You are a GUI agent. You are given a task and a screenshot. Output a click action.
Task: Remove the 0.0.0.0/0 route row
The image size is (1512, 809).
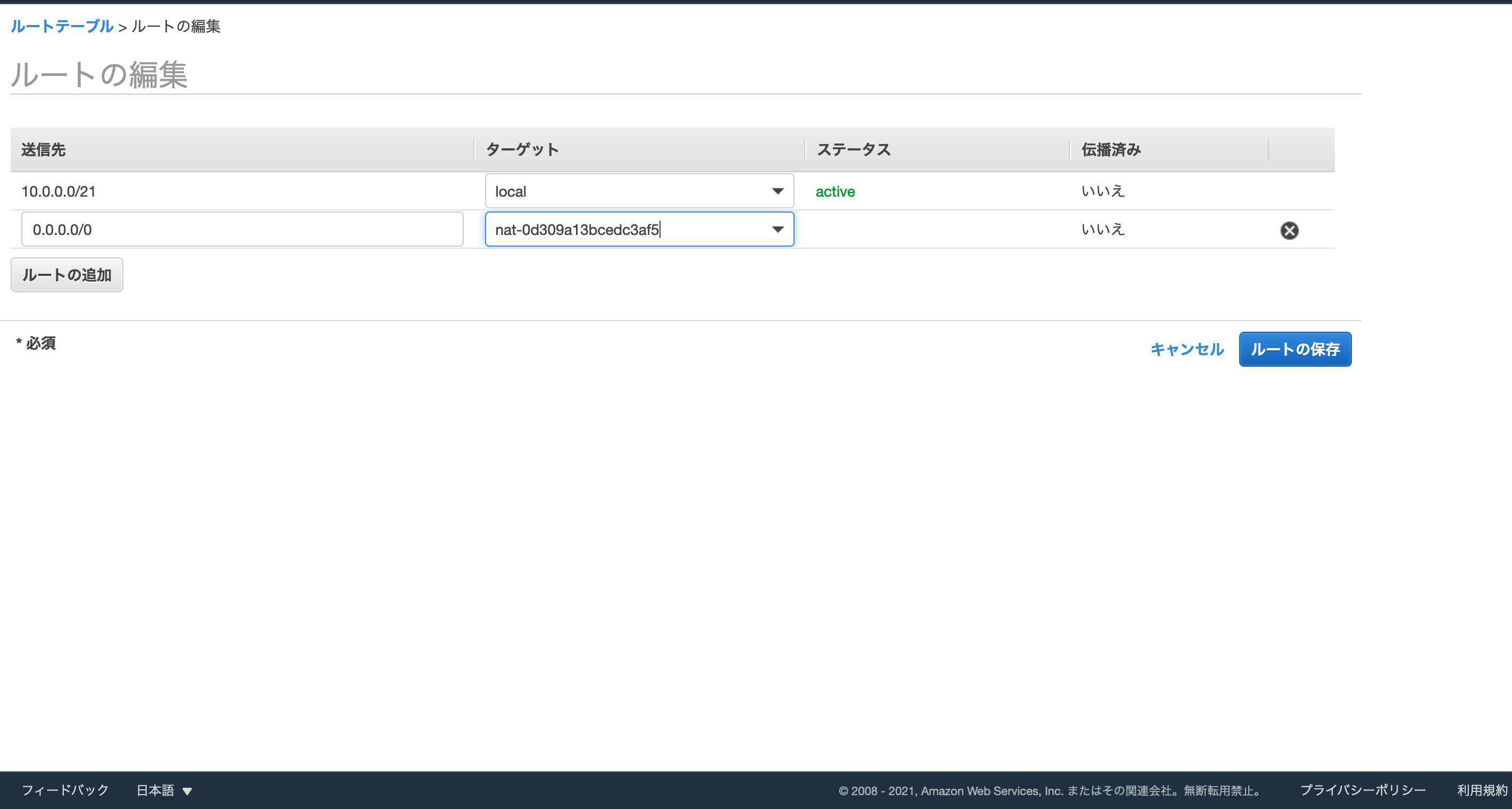pyautogui.click(x=1289, y=230)
